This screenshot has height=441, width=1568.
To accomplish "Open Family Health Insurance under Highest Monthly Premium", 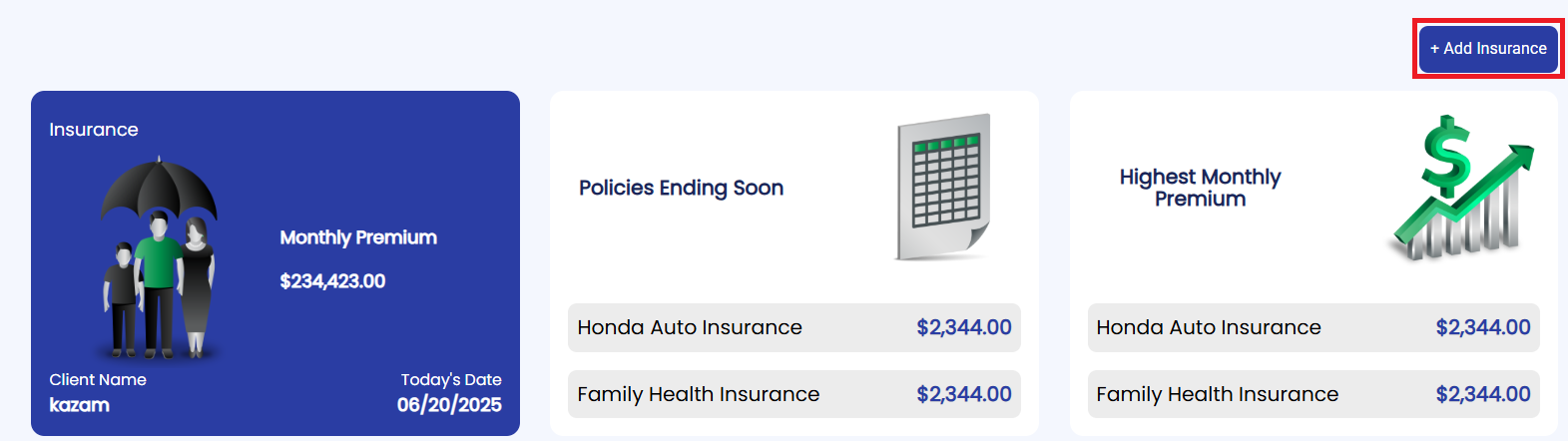I will pos(1218,394).
